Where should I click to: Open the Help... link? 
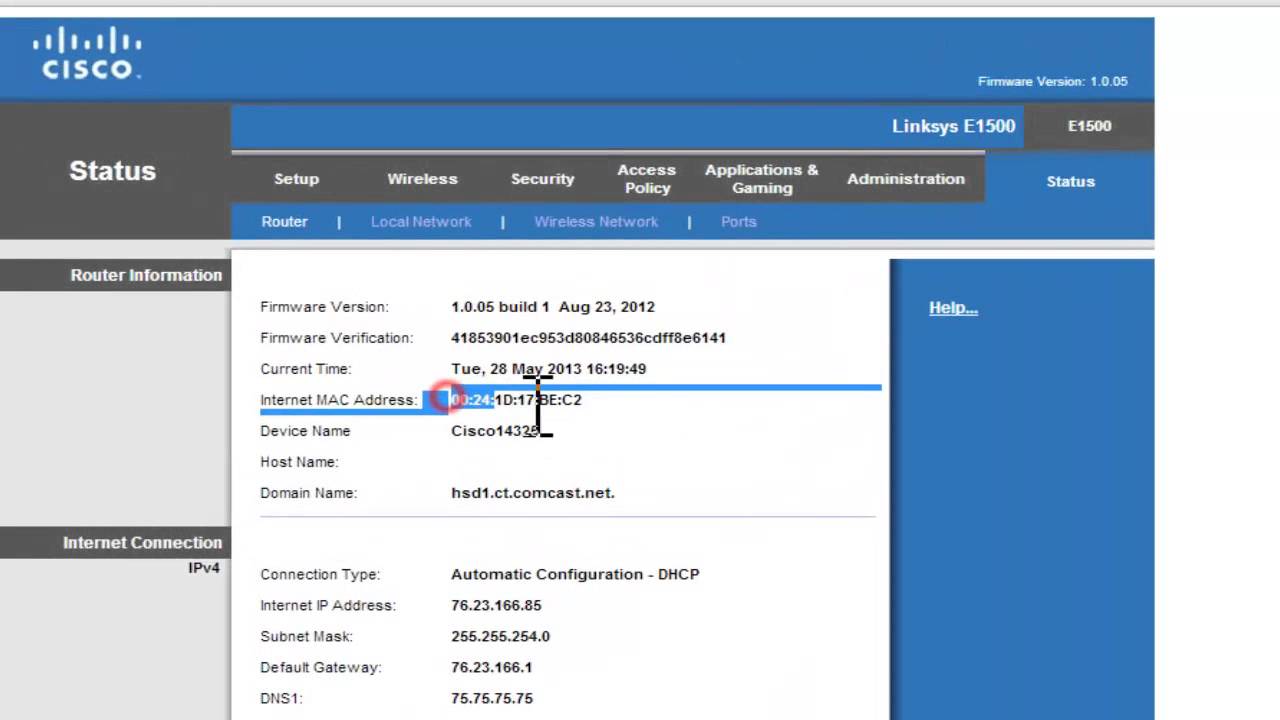click(953, 308)
